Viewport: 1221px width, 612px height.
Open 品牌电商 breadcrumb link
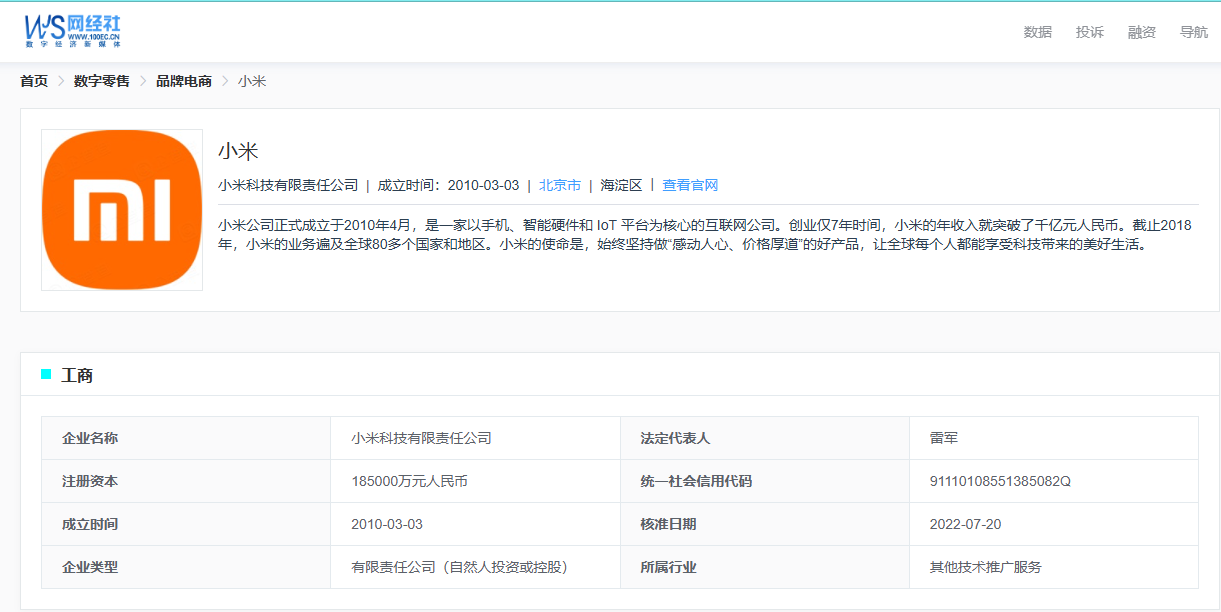tap(184, 81)
